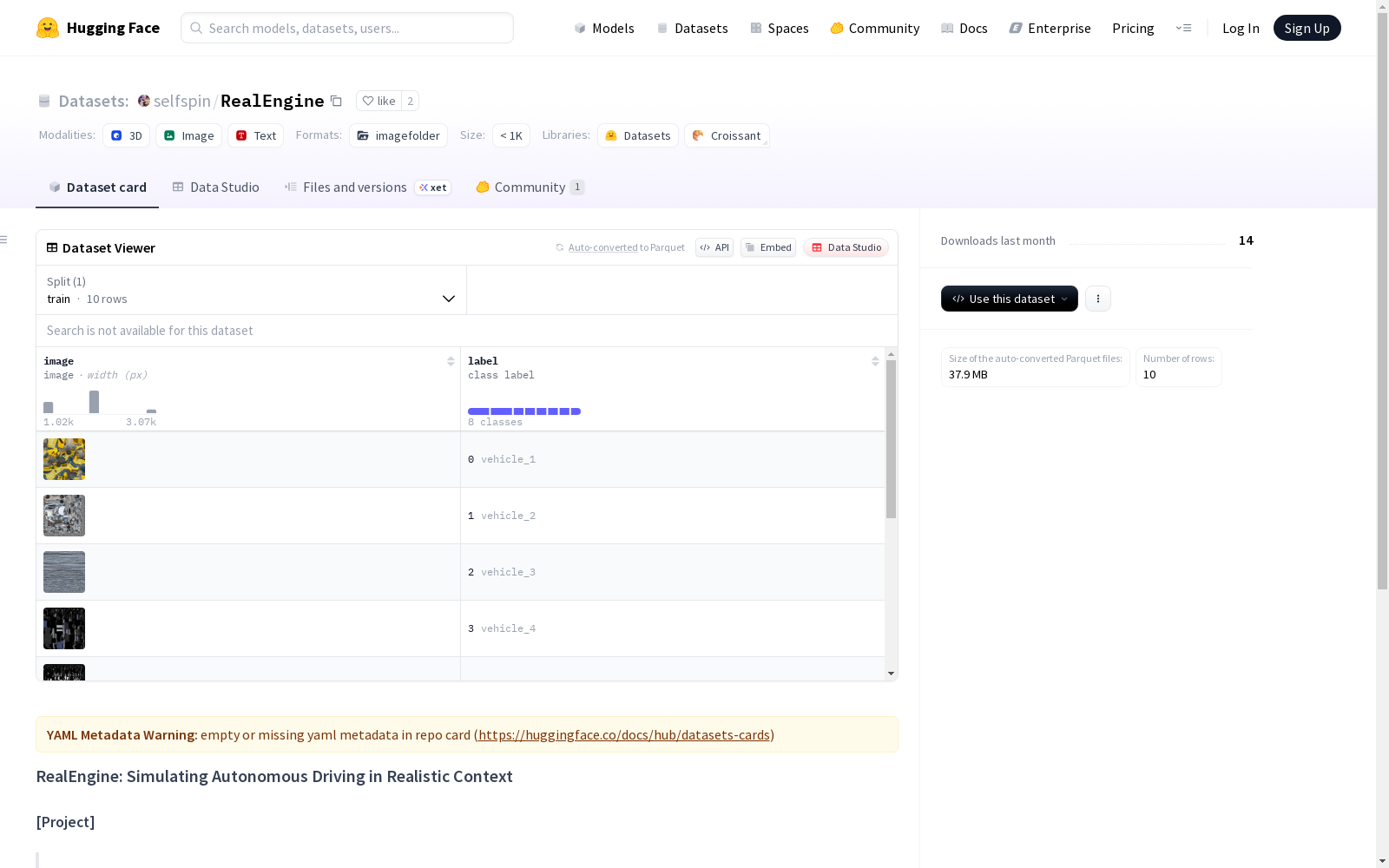This screenshot has height=868, width=1389.
Task: Sort by the label column
Action: (x=875, y=361)
